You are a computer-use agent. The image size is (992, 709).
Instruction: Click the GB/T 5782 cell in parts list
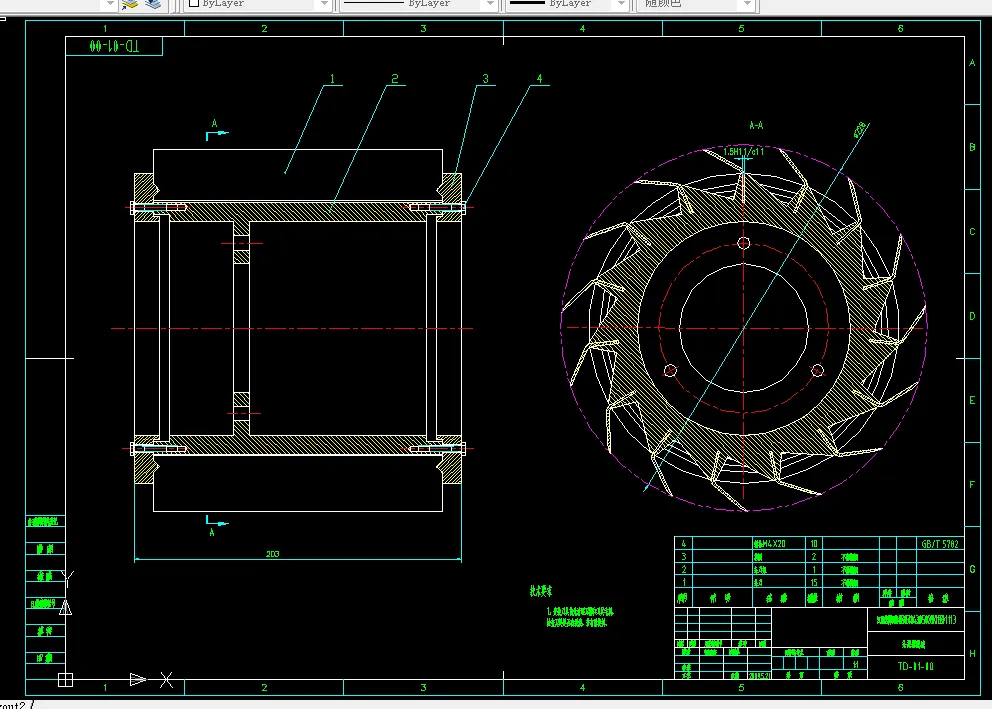pyautogui.click(x=940, y=543)
